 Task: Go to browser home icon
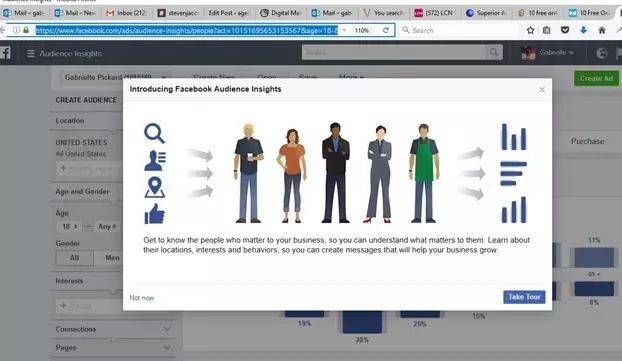coord(602,30)
